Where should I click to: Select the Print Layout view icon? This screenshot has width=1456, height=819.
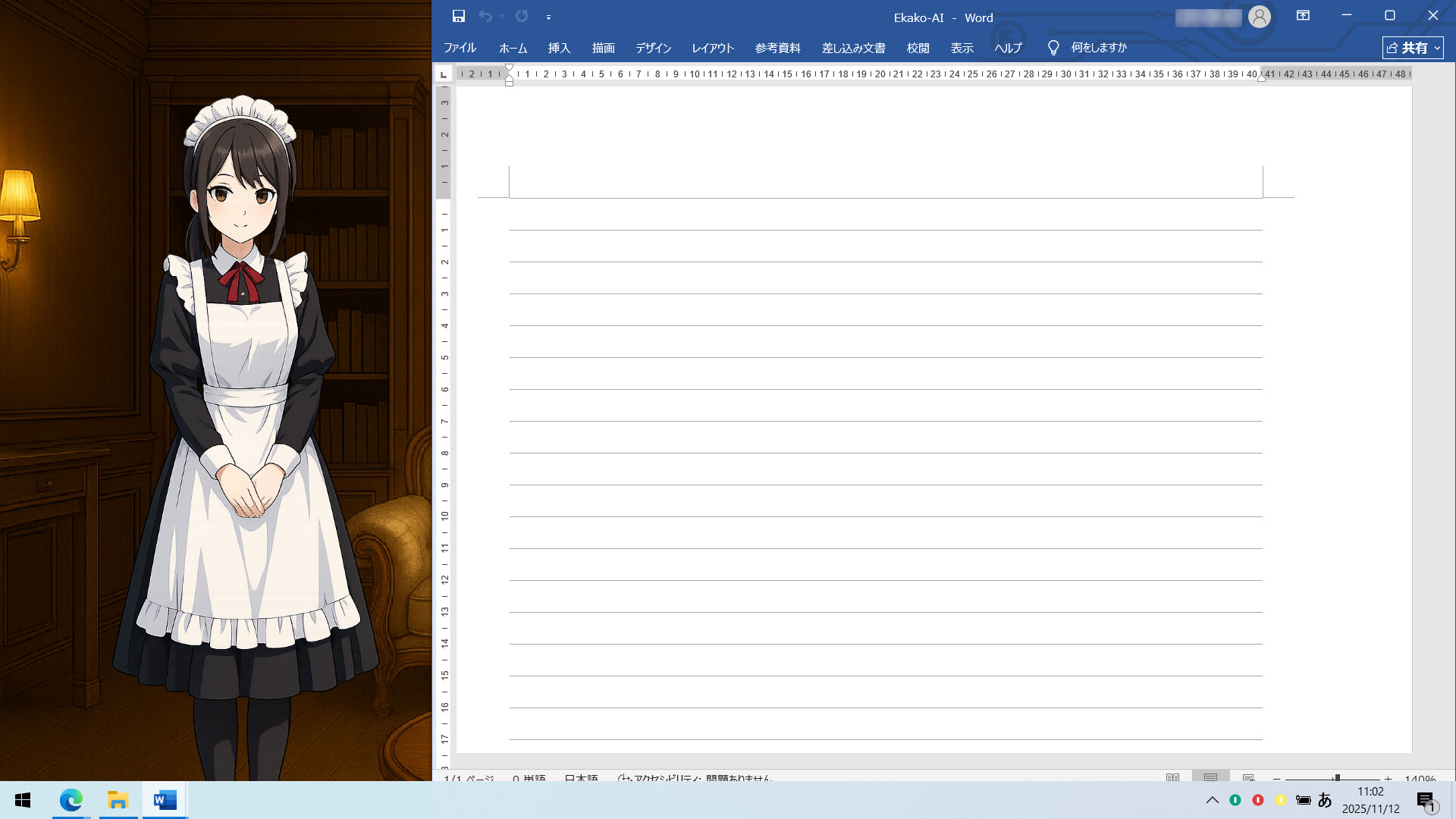point(1211,779)
